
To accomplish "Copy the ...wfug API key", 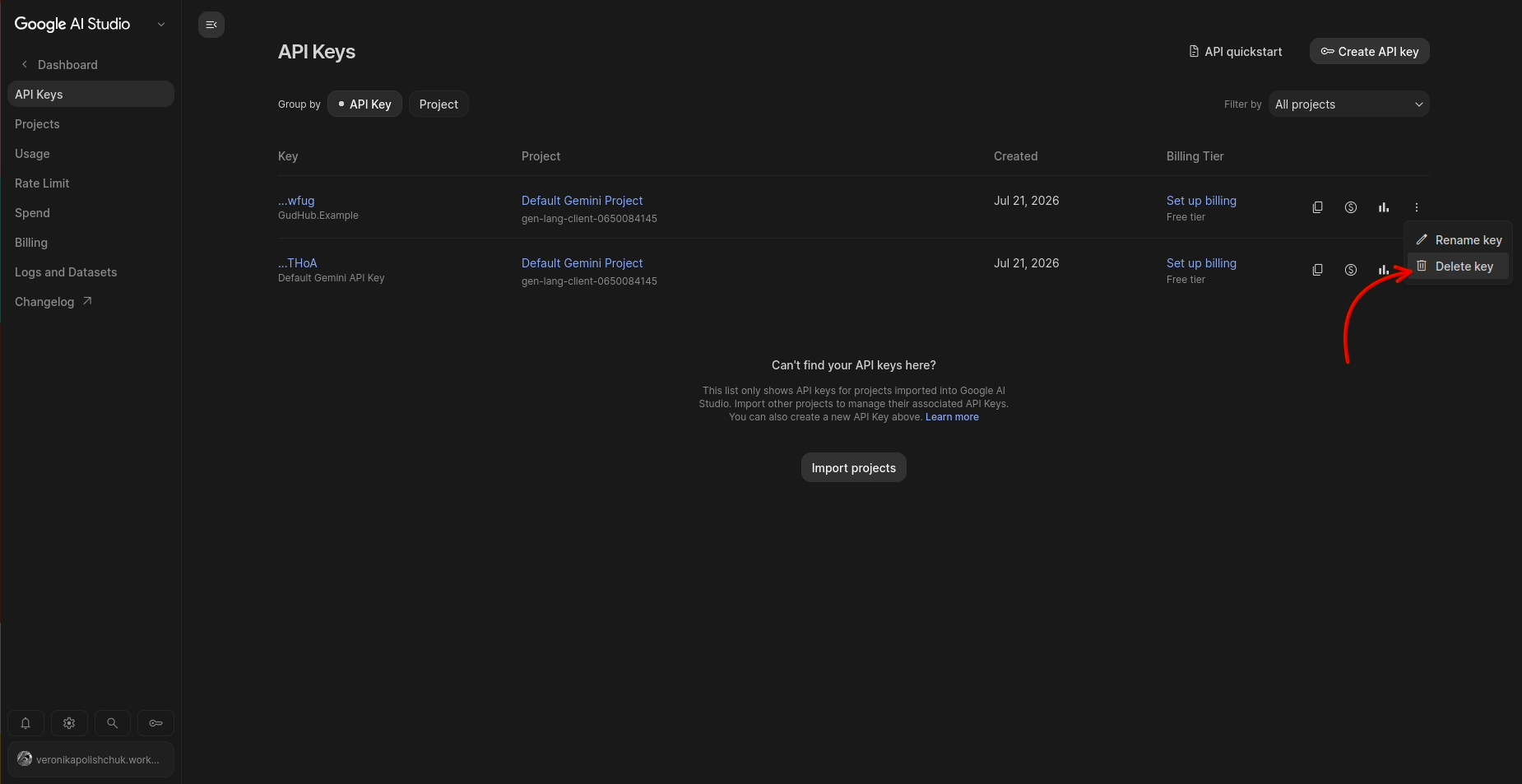I will pos(1317,207).
